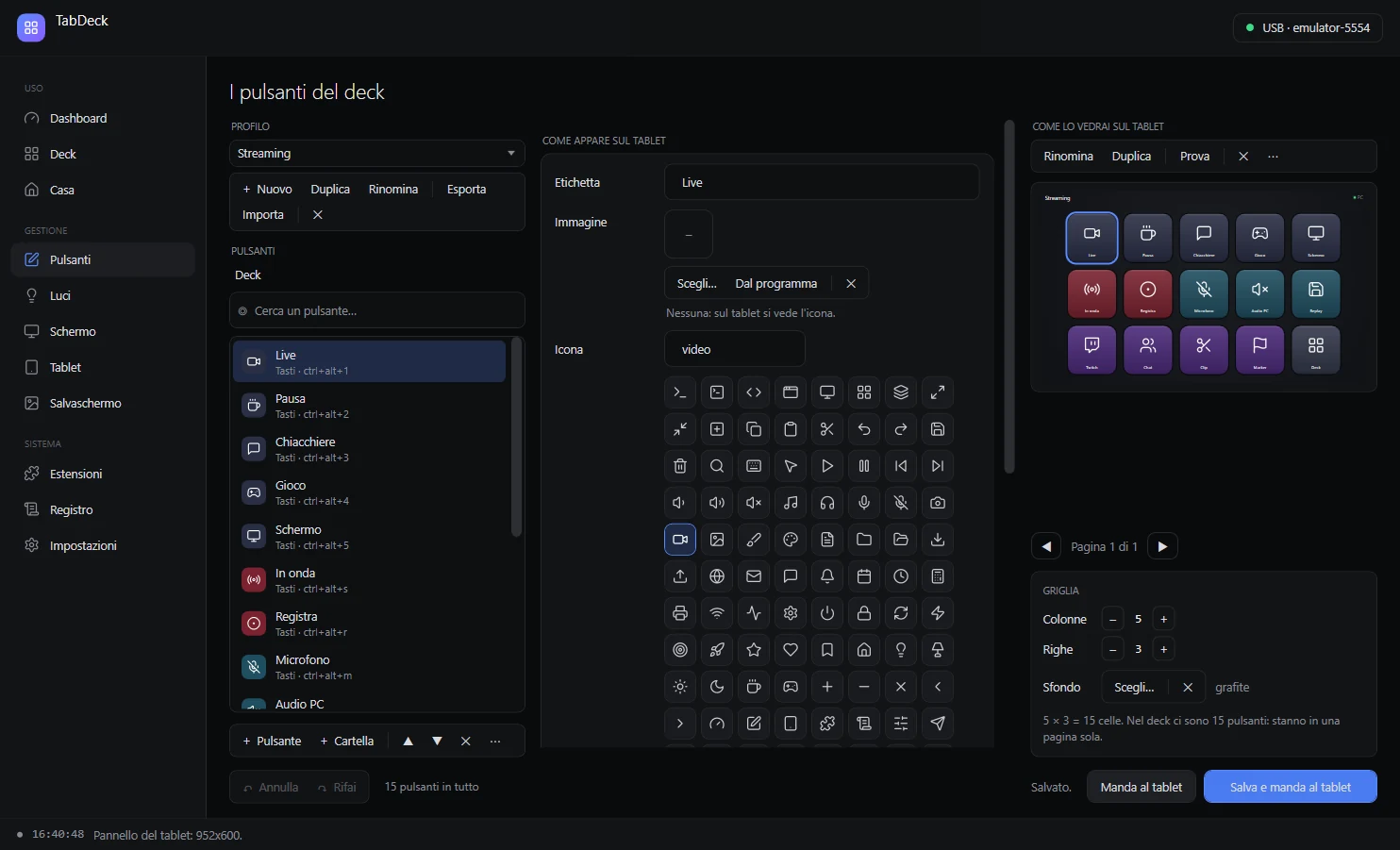Select the paper plane icon in the icon grid
1400x850 pixels.
point(938,724)
